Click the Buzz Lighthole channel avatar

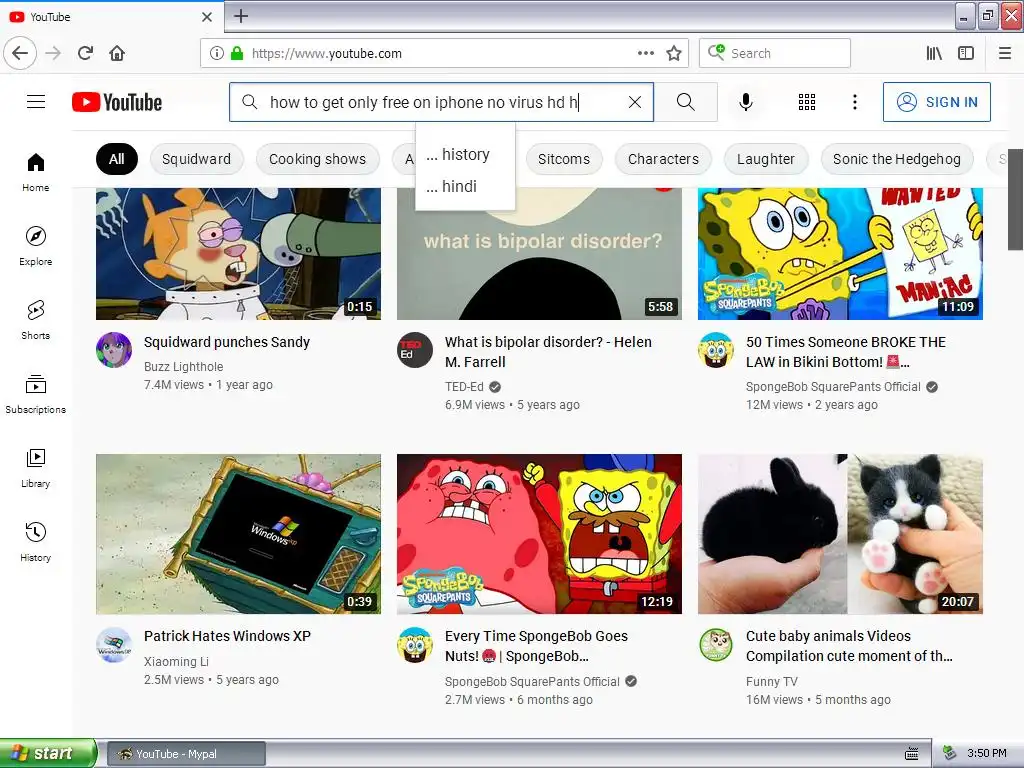[114, 350]
